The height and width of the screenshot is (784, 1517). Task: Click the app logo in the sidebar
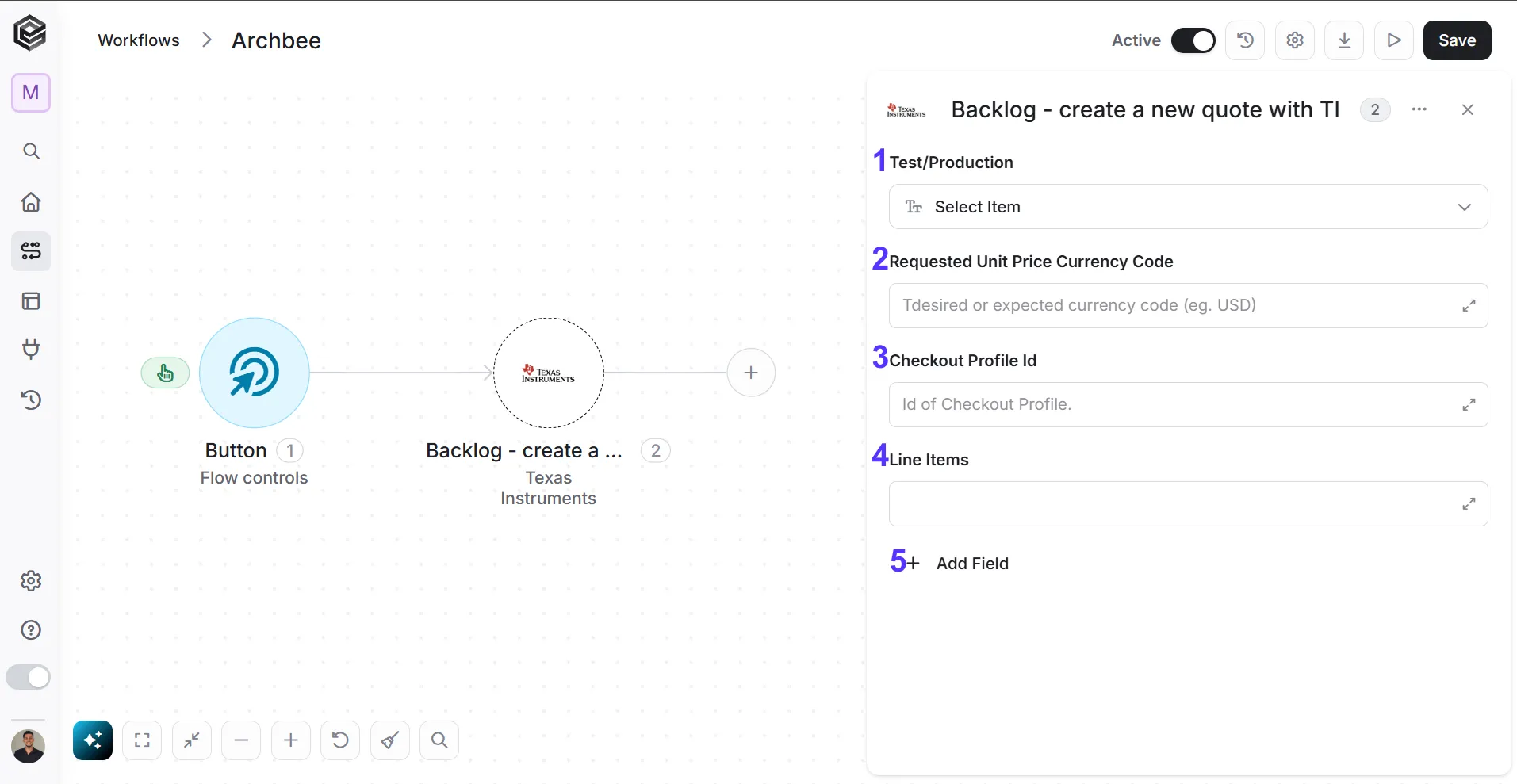click(30, 33)
